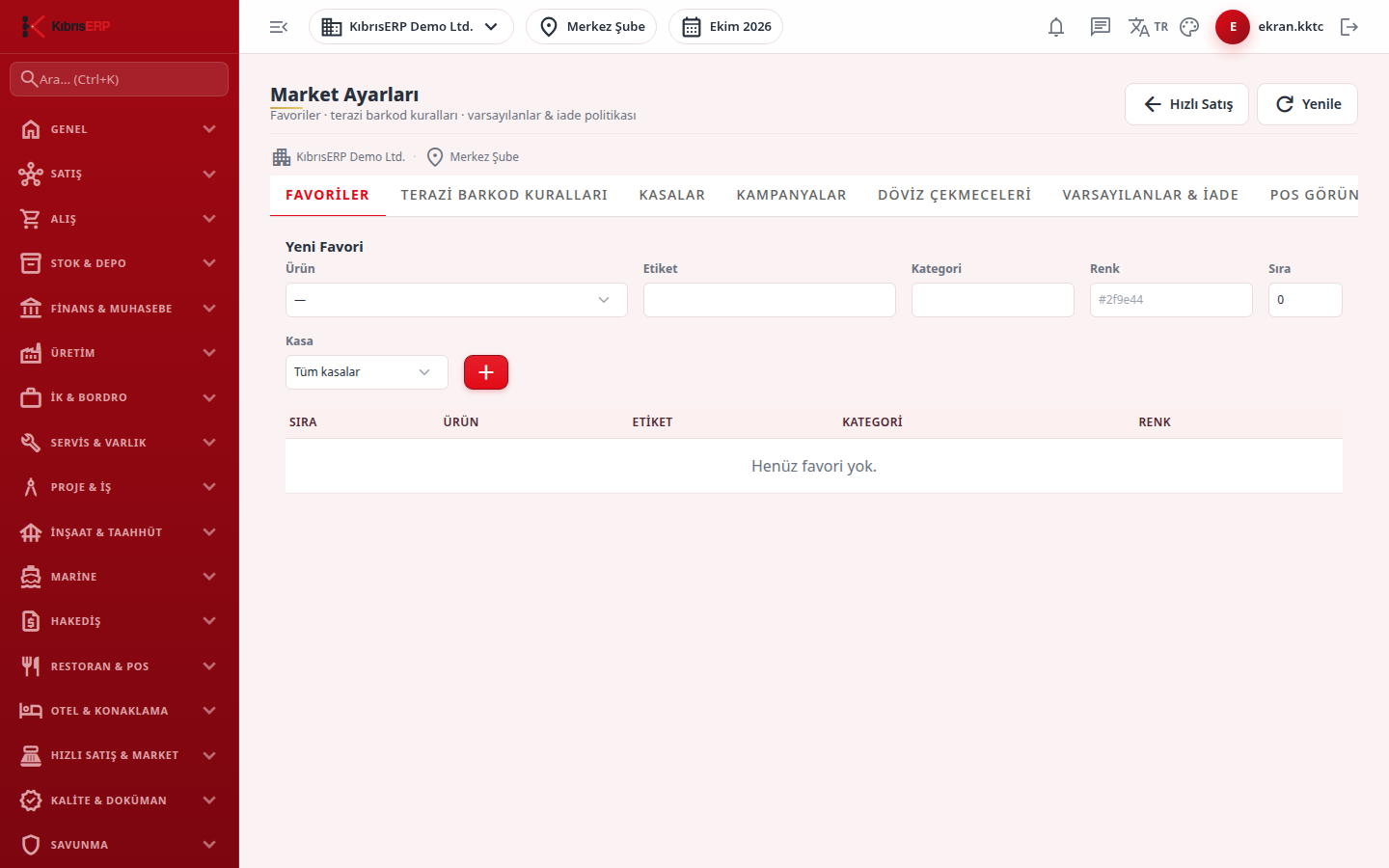The width and height of the screenshot is (1389, 868).
Task: Click the Savunma shield icon
Action: click(x=31, y=845)
